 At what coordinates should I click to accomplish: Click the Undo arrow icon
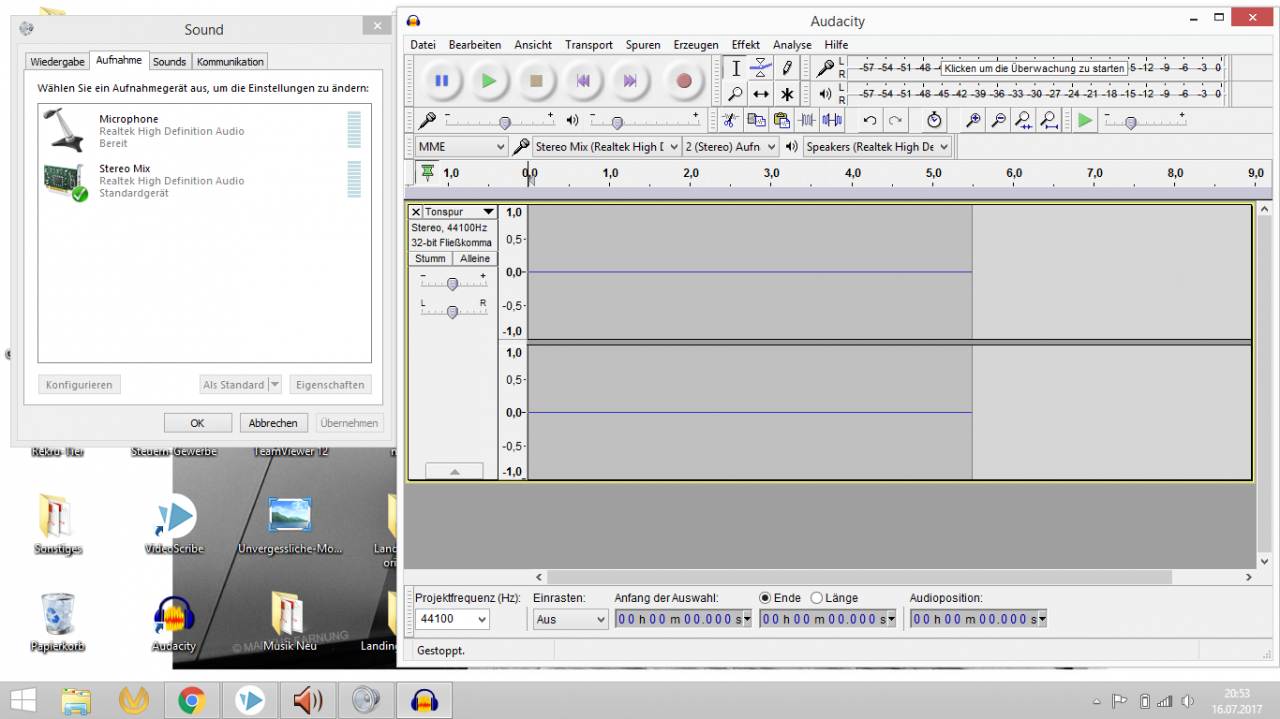[x=870, y=121]
